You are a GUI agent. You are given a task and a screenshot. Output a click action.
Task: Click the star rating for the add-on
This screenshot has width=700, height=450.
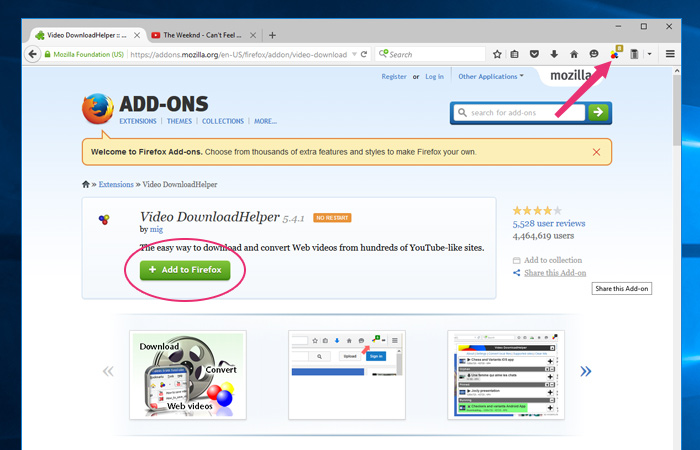click(537, 210)
